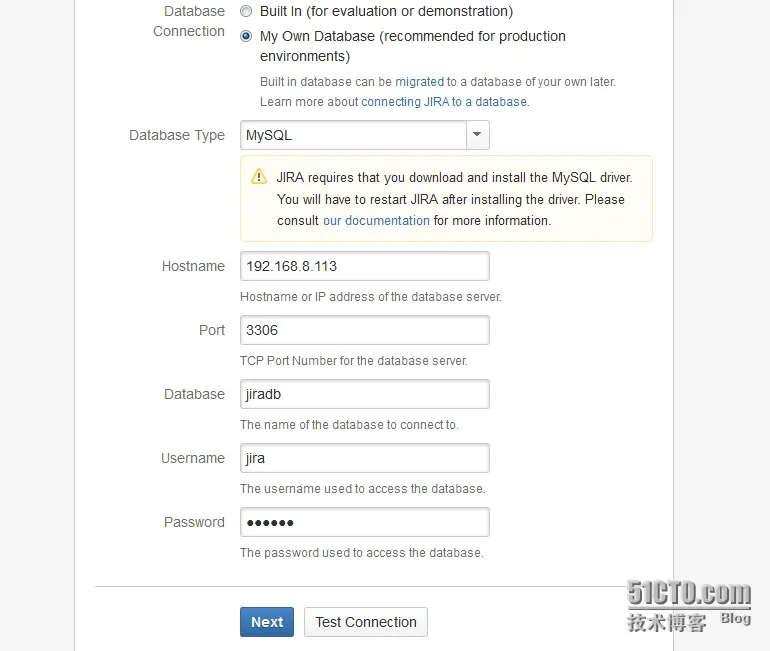Screen dimensions: 770x651
Task: Click into the Port field with 3306
Action: click(364, 330)
